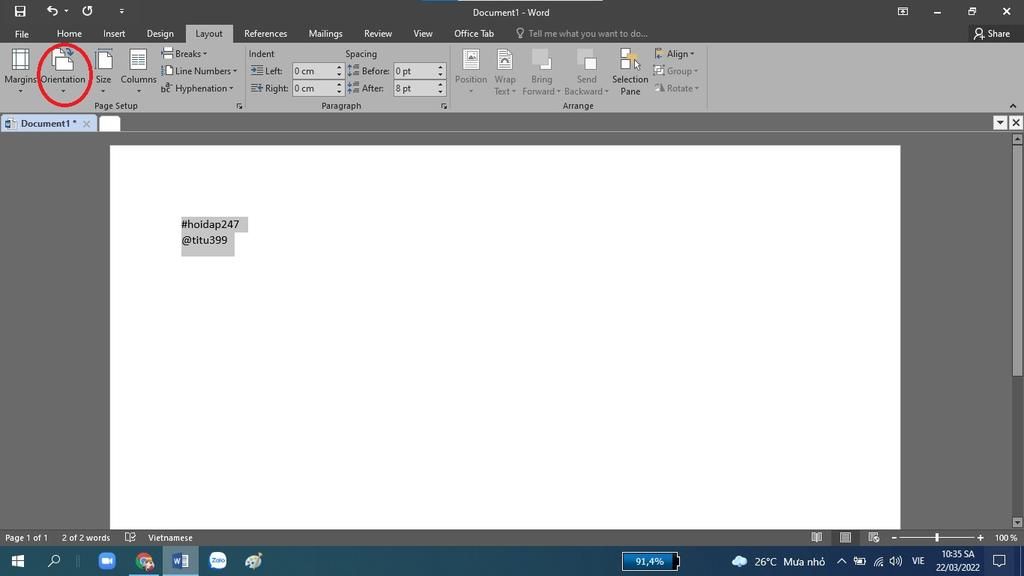Open the page Size menu

pyautogui.click(x=103, y=71)
